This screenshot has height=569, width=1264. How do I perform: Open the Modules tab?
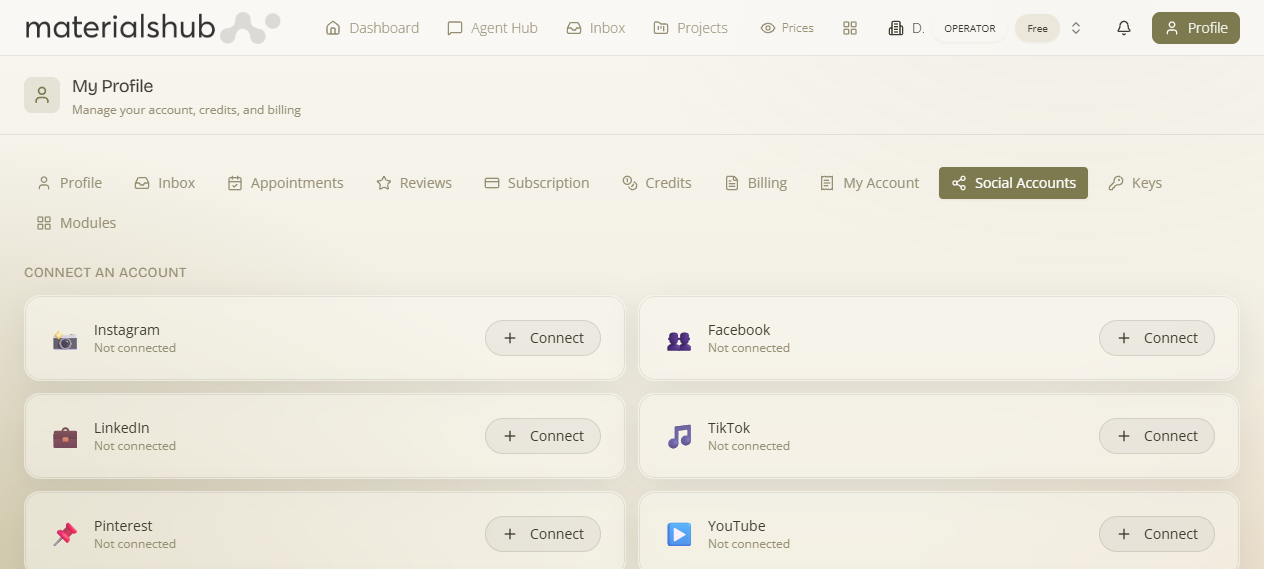77,223
